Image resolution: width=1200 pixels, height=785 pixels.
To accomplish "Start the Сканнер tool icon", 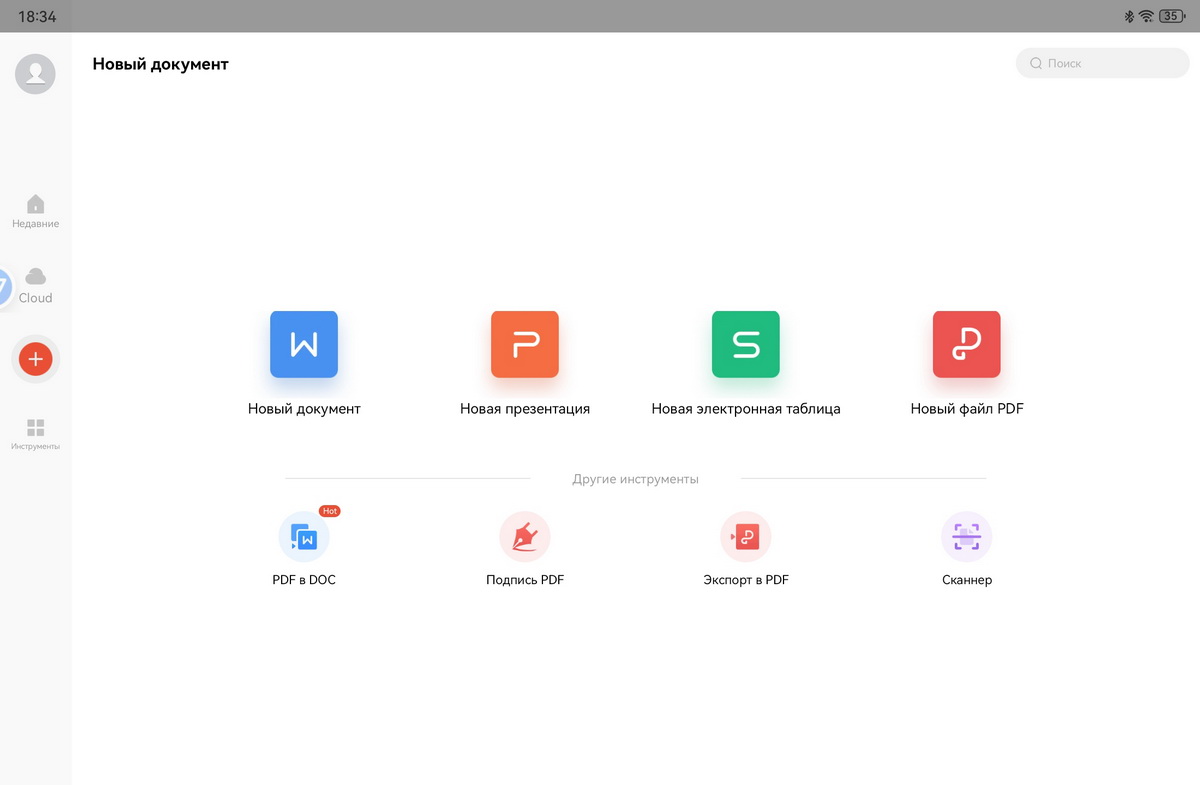I will point(967,537).
